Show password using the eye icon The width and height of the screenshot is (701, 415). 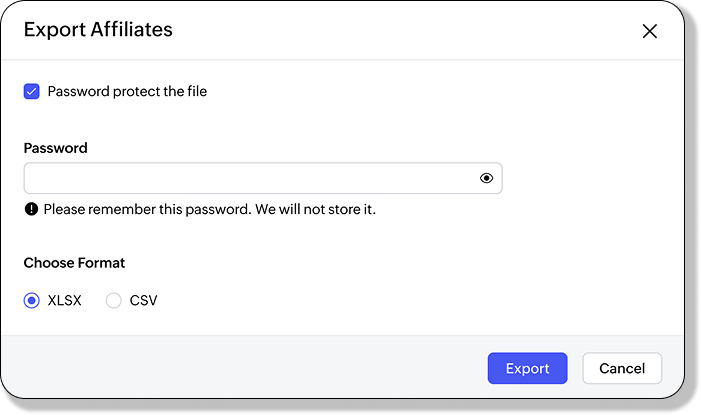(487, 178)
